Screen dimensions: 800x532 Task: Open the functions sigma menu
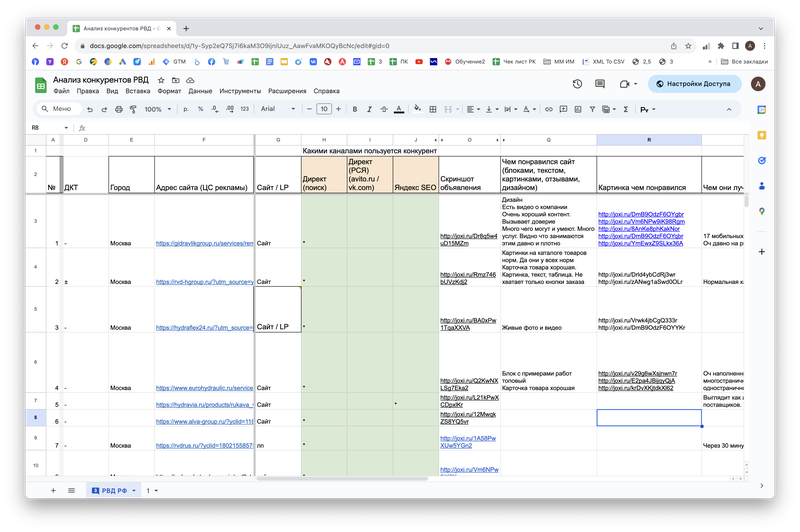626,109
